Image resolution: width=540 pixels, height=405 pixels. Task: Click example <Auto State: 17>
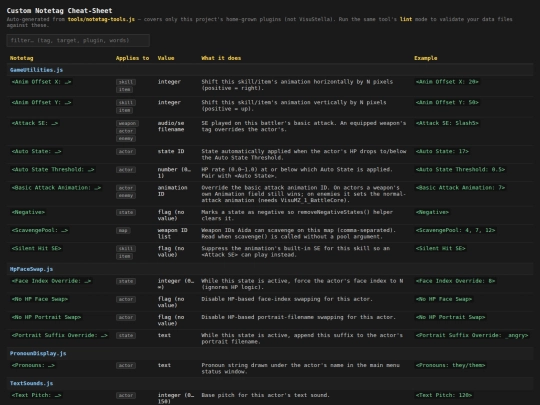(442, 151)
